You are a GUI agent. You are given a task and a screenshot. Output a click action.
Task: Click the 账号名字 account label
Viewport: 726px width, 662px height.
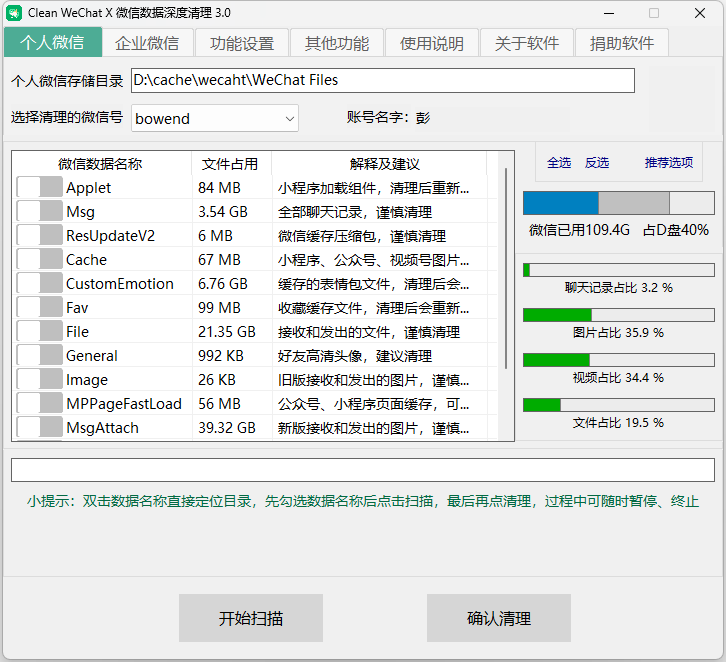point(377,117)
